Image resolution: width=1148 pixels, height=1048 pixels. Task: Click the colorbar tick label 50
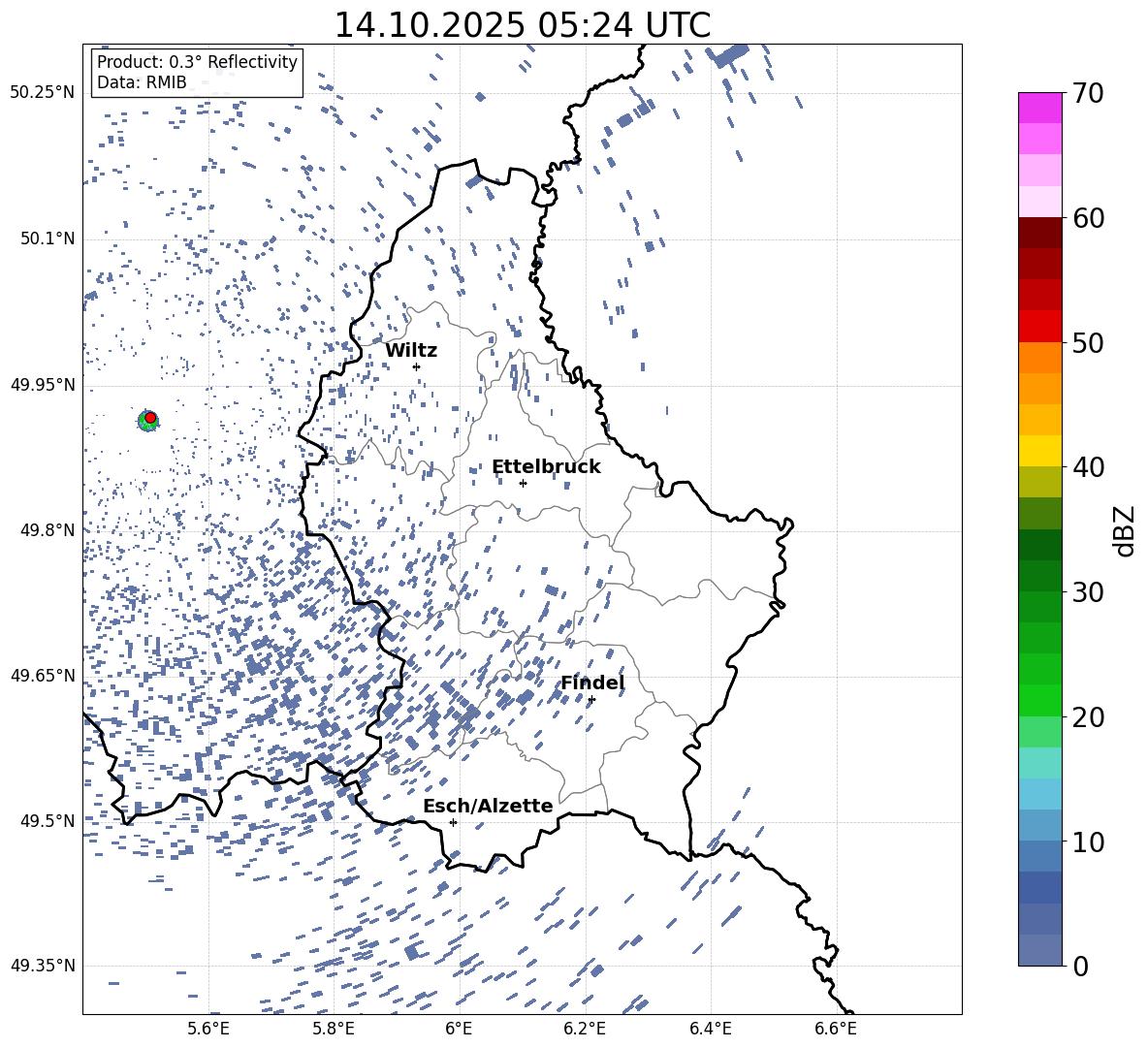1089,343
